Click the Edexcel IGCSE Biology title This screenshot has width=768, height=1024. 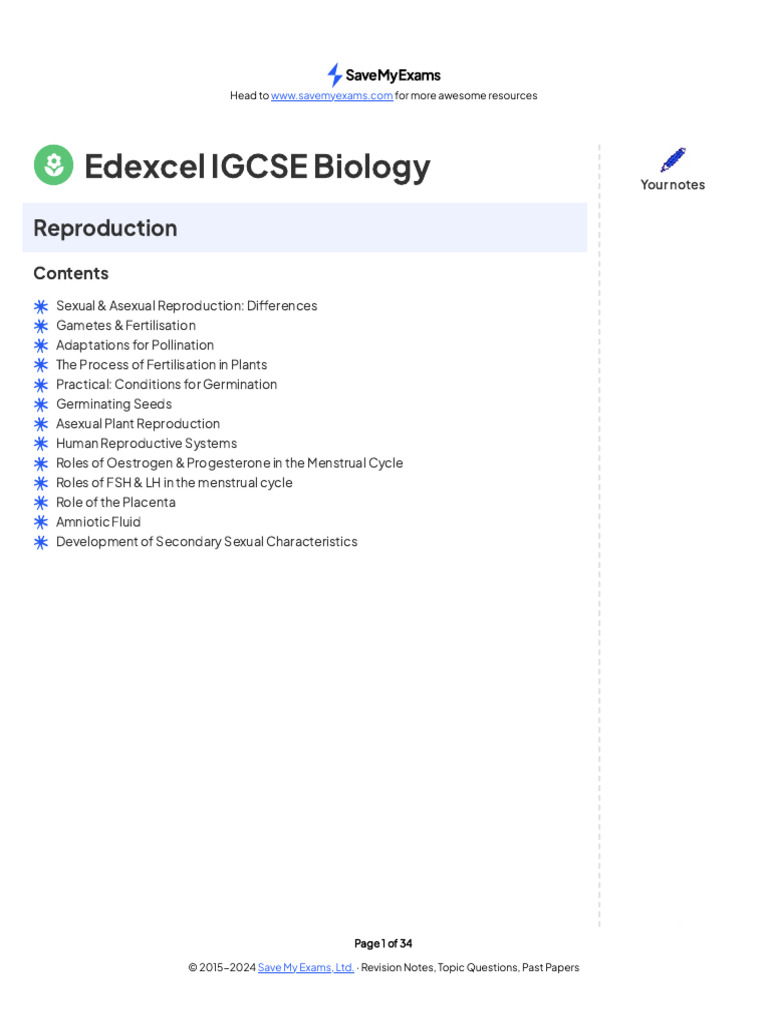[x=257, y=166]
